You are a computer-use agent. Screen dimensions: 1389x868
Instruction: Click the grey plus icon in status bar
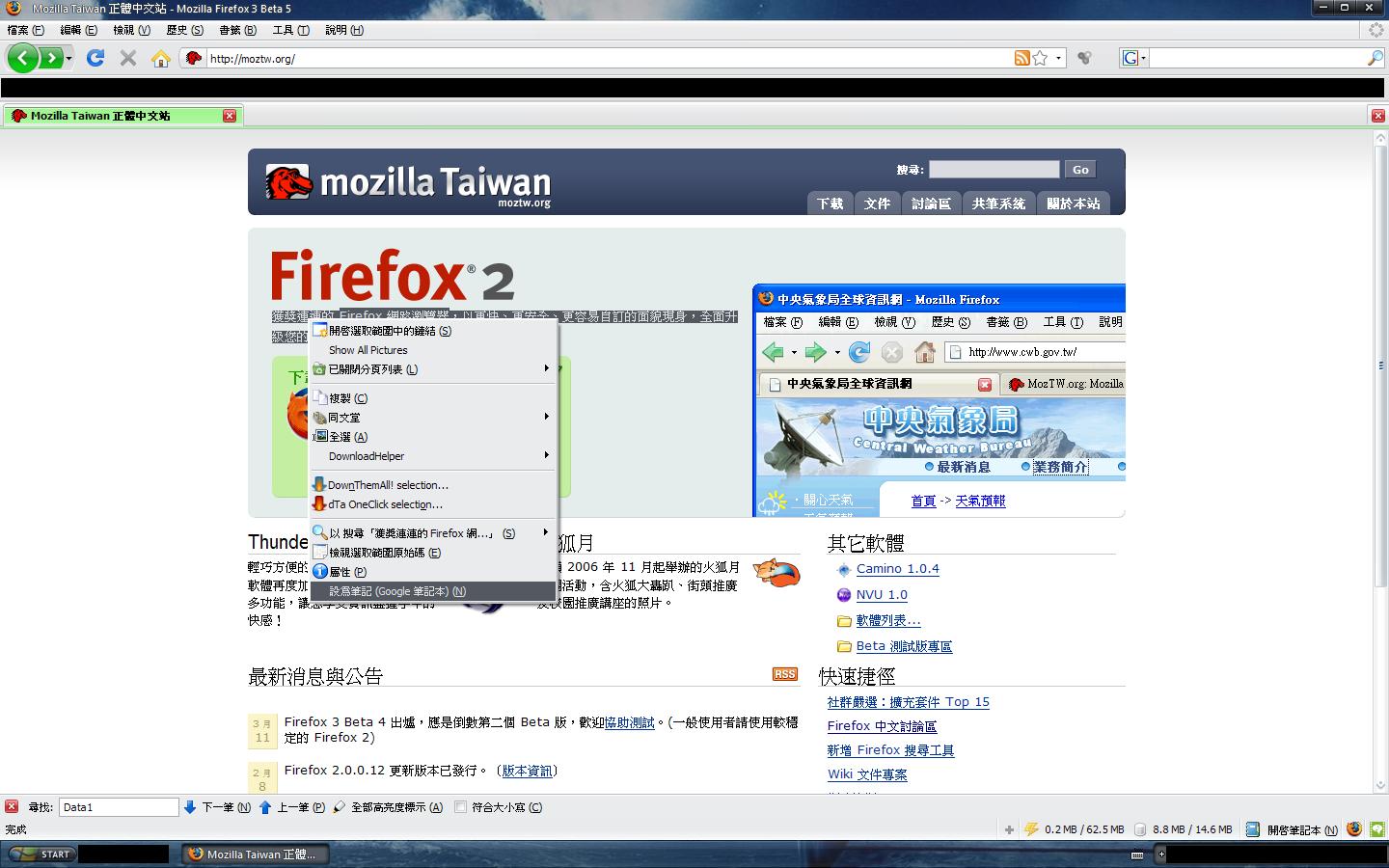click(x=1009, y=829)
